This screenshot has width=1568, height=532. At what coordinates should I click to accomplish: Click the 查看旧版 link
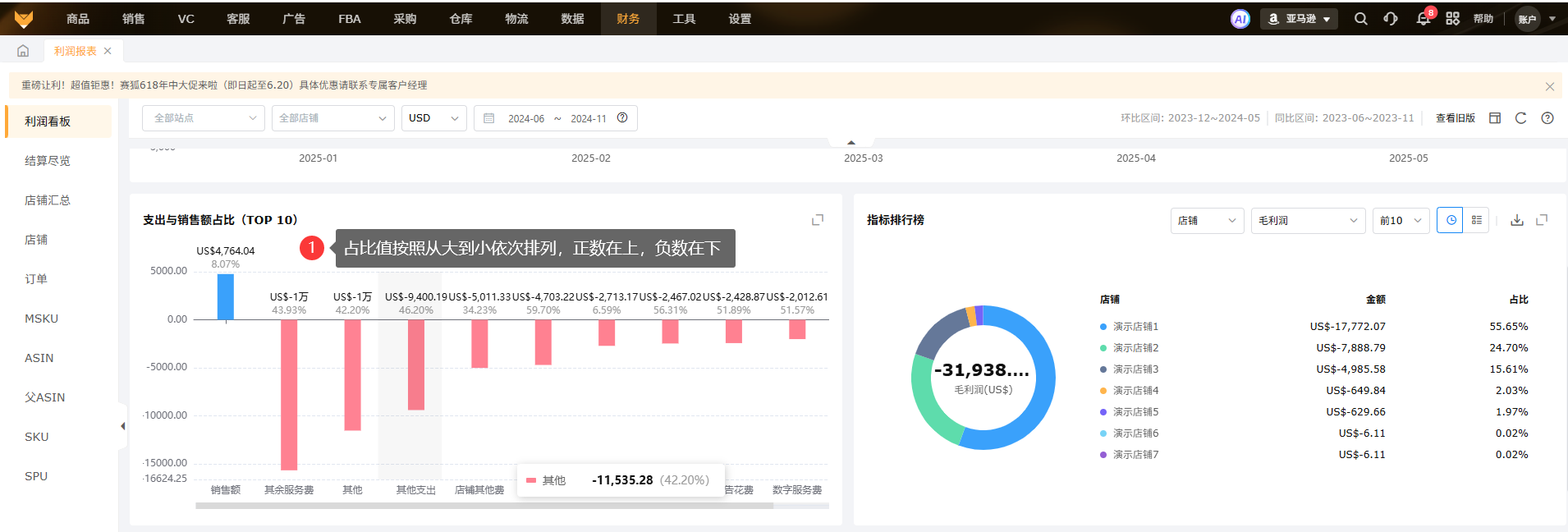(x=1455, y=118)
